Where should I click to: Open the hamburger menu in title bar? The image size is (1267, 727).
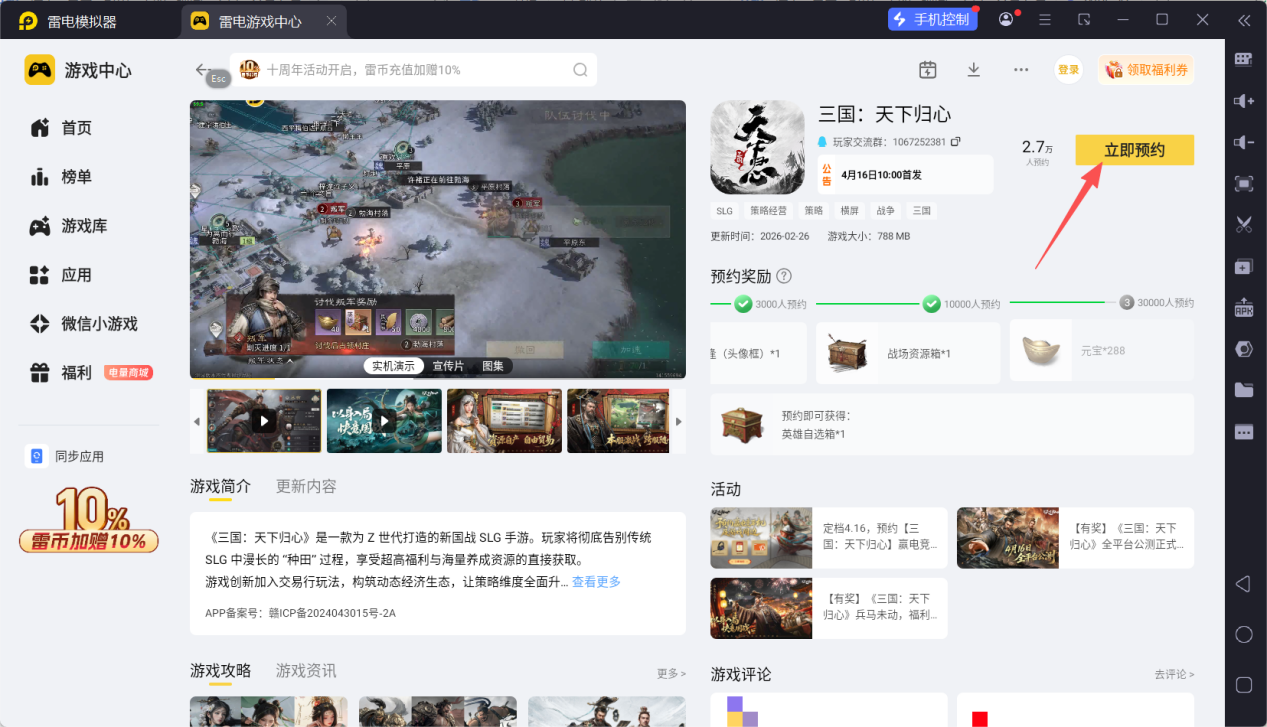[x=1045, y=19]
